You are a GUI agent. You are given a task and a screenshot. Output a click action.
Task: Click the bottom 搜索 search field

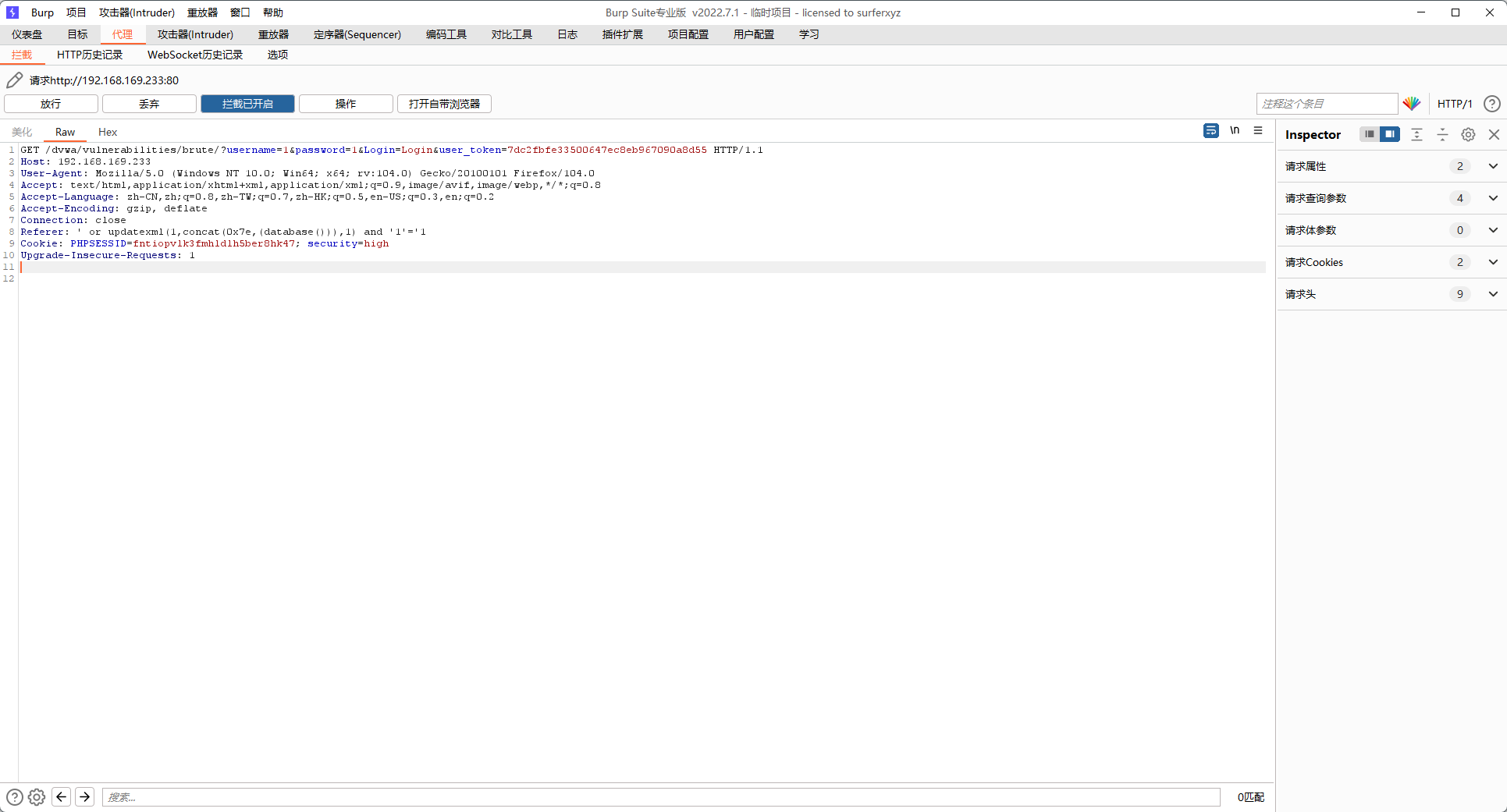[x=661, y=797]
